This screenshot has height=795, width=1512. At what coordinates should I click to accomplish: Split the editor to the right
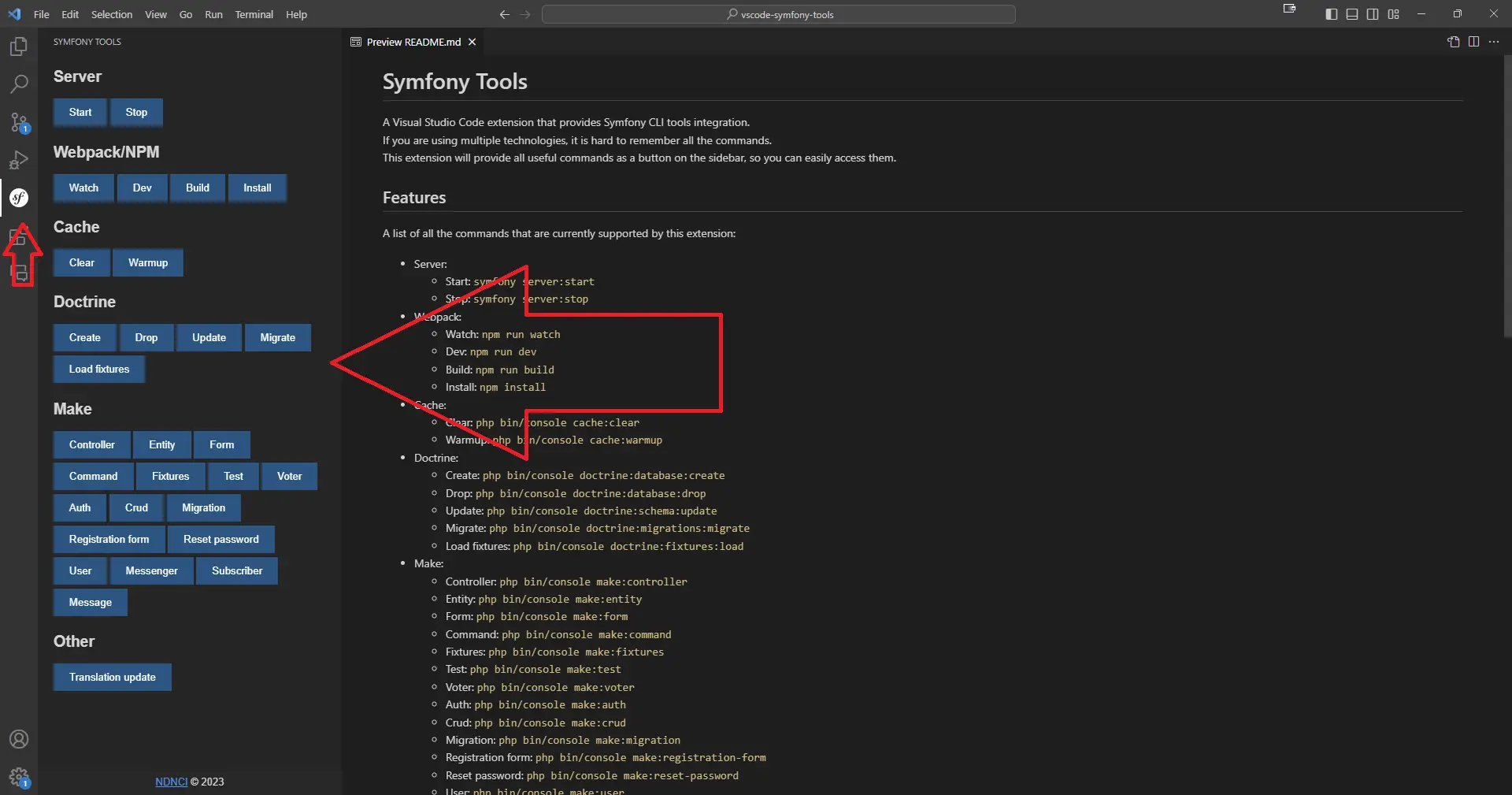pos(1473,42)
